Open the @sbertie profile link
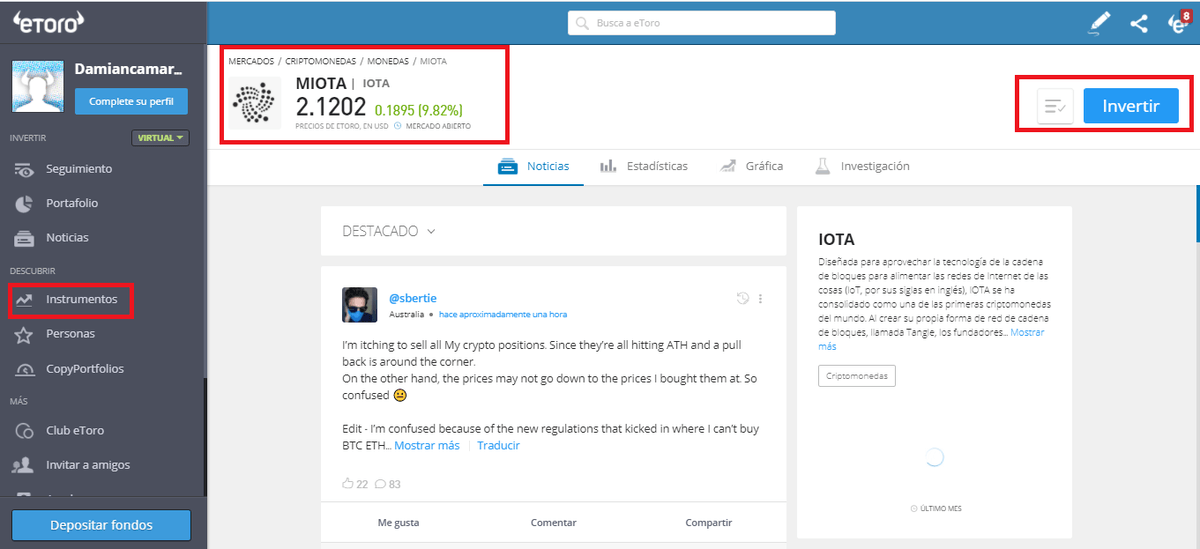 (x=412, y=298)
